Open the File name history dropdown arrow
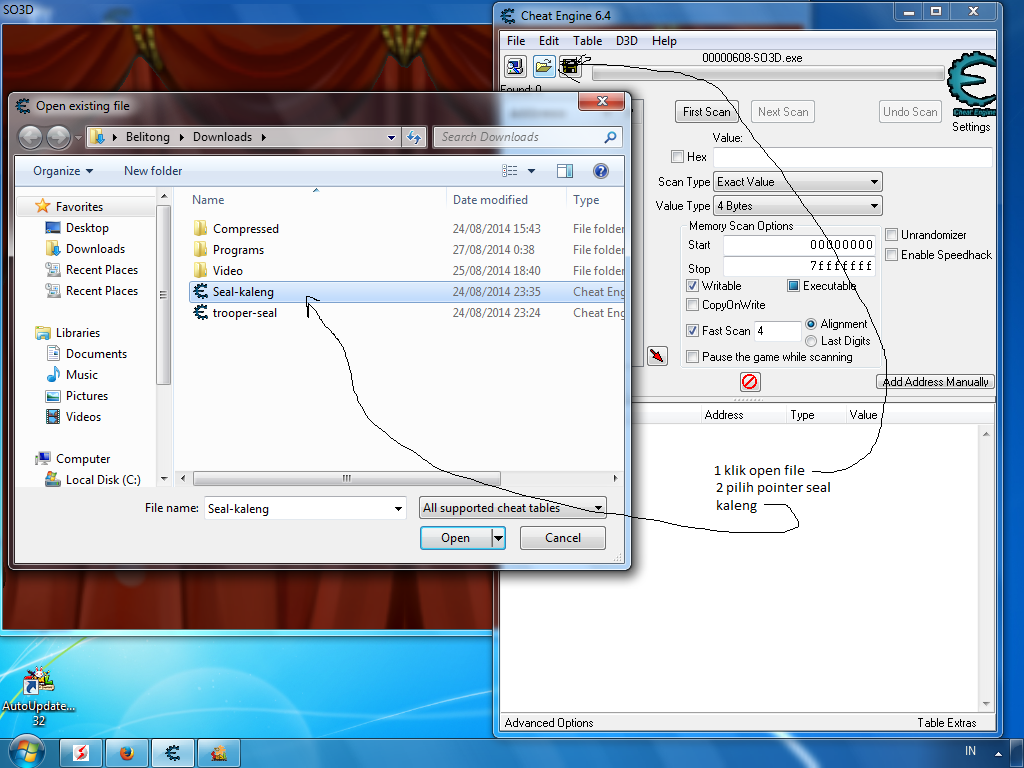This screenshot has width=1024, height=768. [398, 509]
